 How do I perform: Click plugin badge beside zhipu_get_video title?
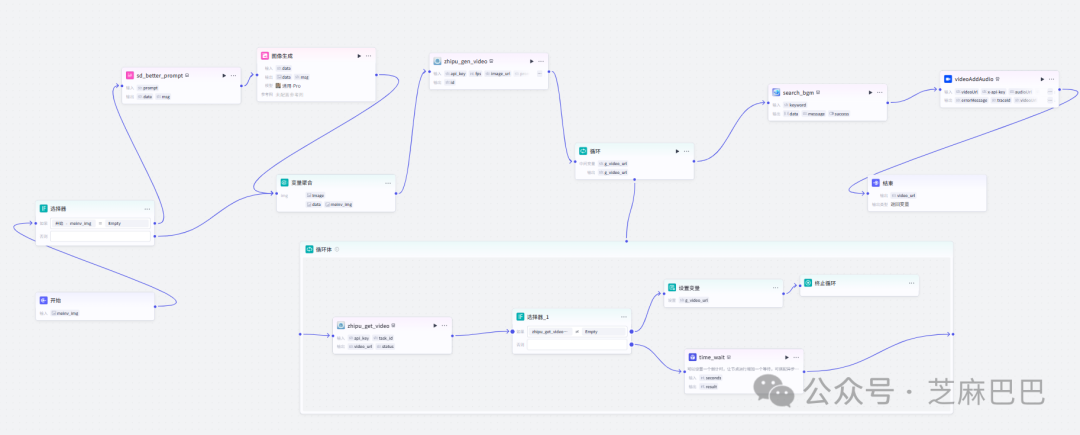(395, 325)
